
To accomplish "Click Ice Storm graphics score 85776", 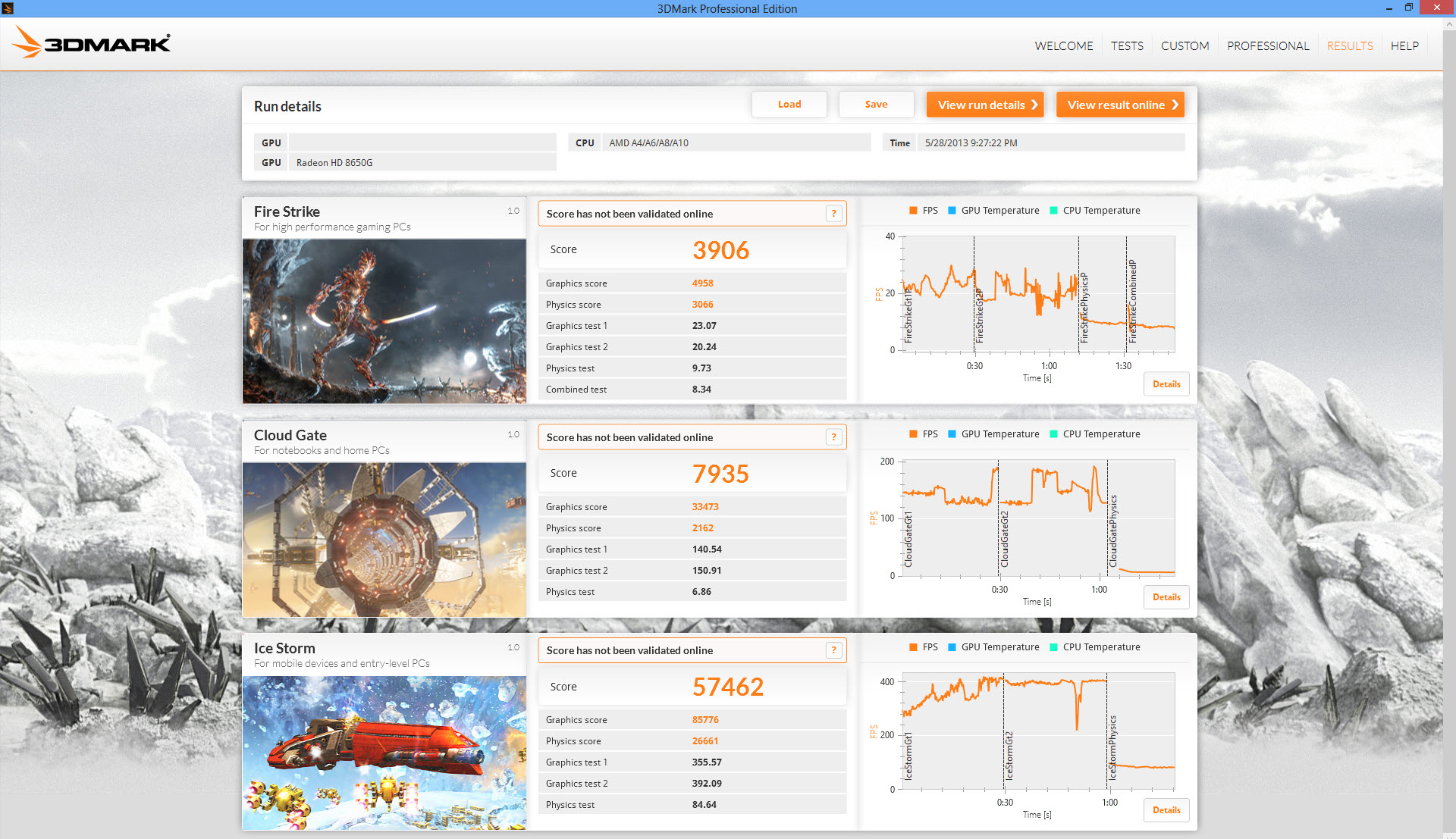I will tap(705, 720).
